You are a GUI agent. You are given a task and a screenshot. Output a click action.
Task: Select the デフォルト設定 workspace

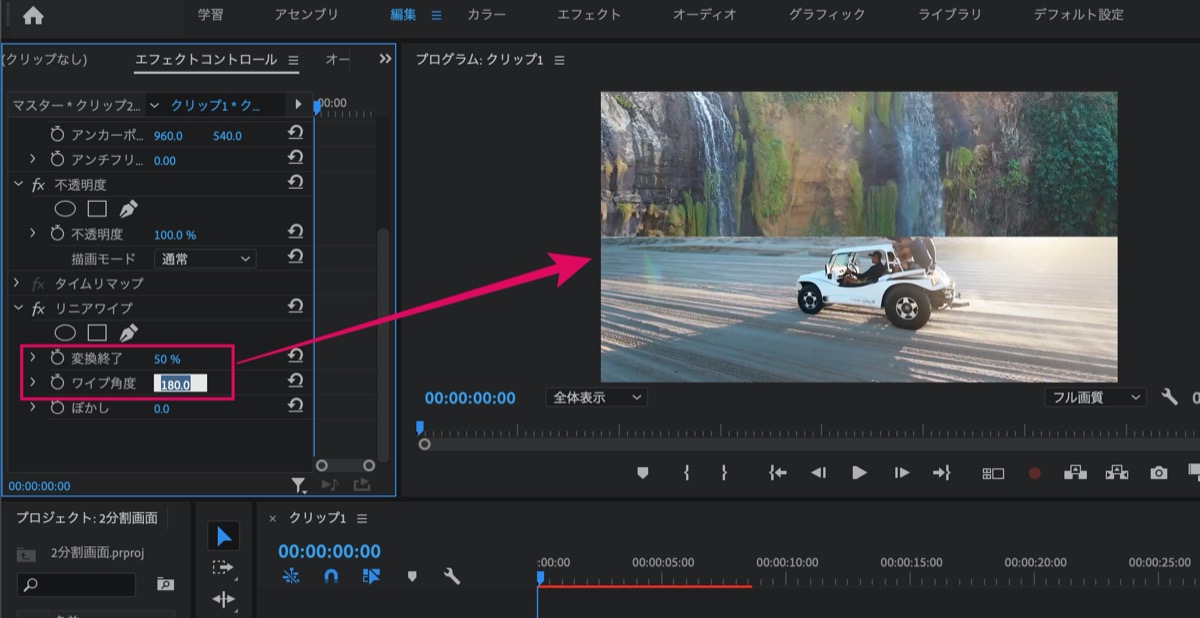(x=1079, y=15)
